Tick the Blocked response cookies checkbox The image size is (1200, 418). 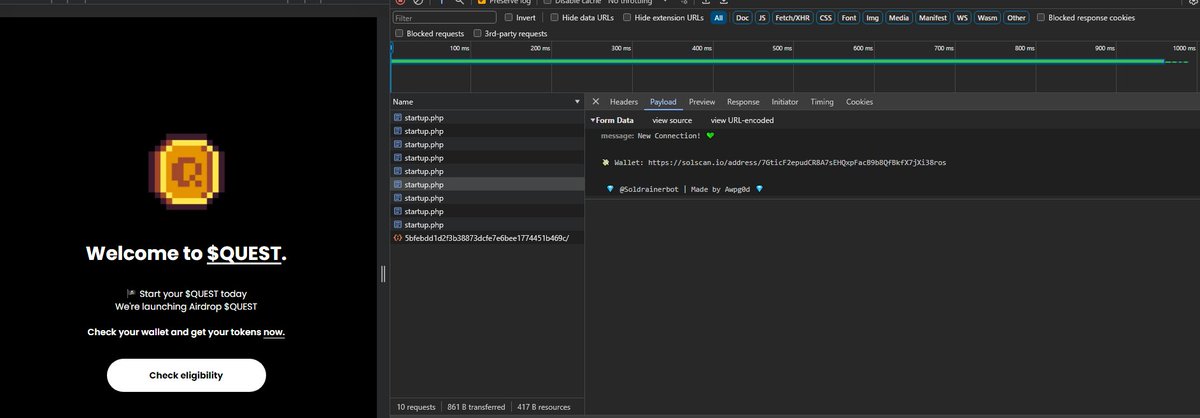point(1041,18)
